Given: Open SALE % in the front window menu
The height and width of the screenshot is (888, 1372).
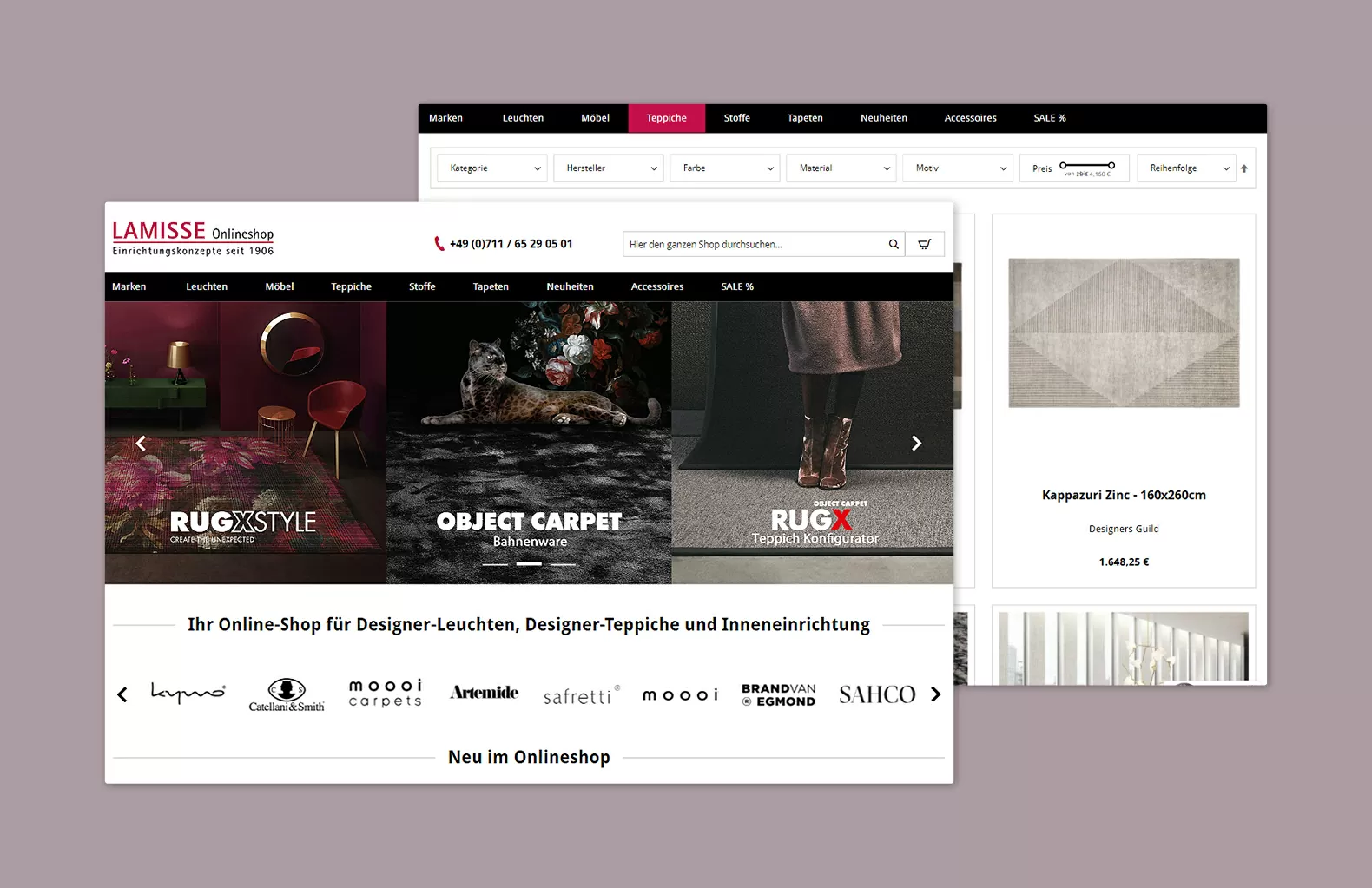Looking at the screenshot, I should (x=737, y=286).
